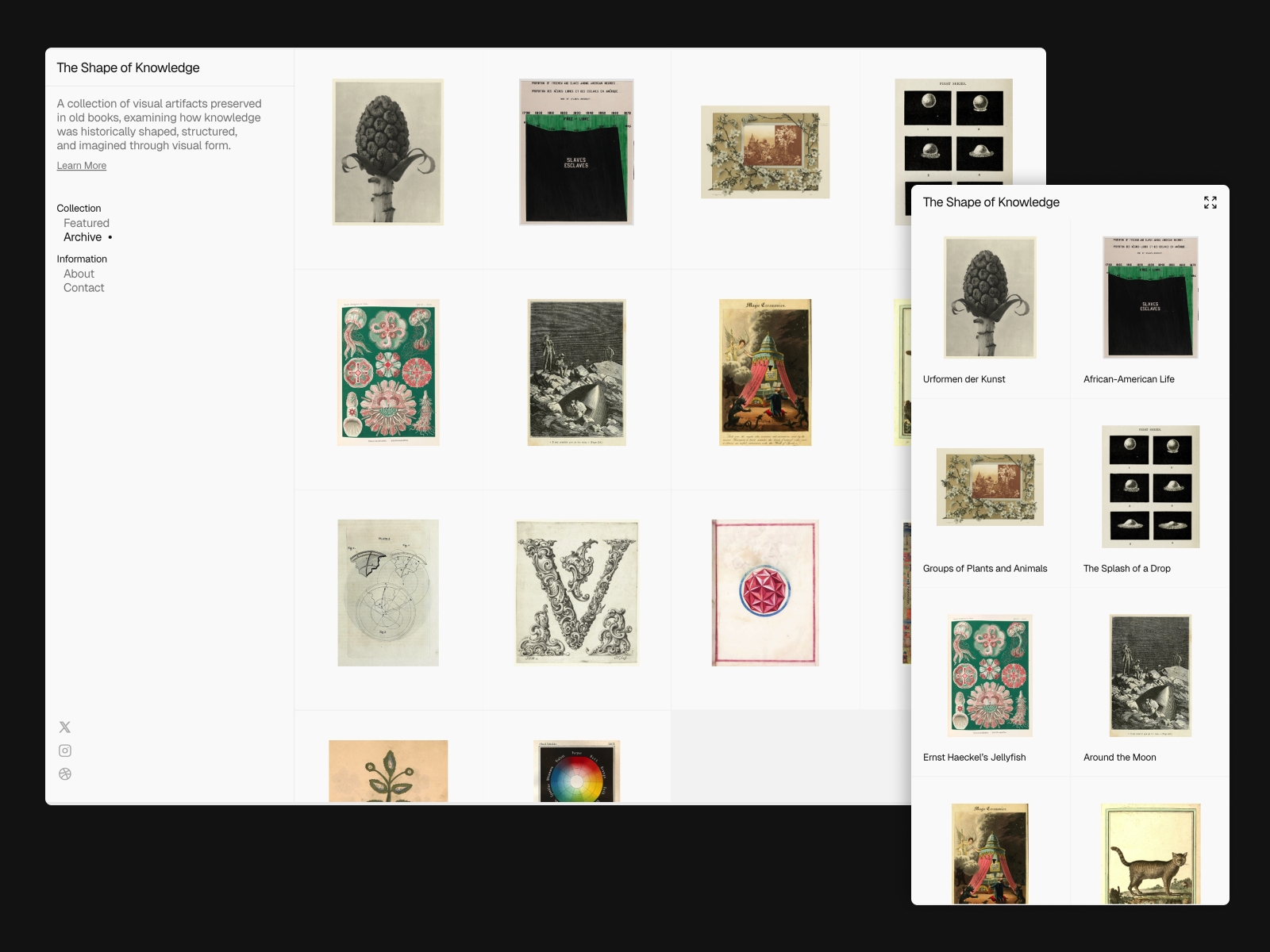
Task: Open the pink geometric rosette artwork
Action: coord(764,591)
